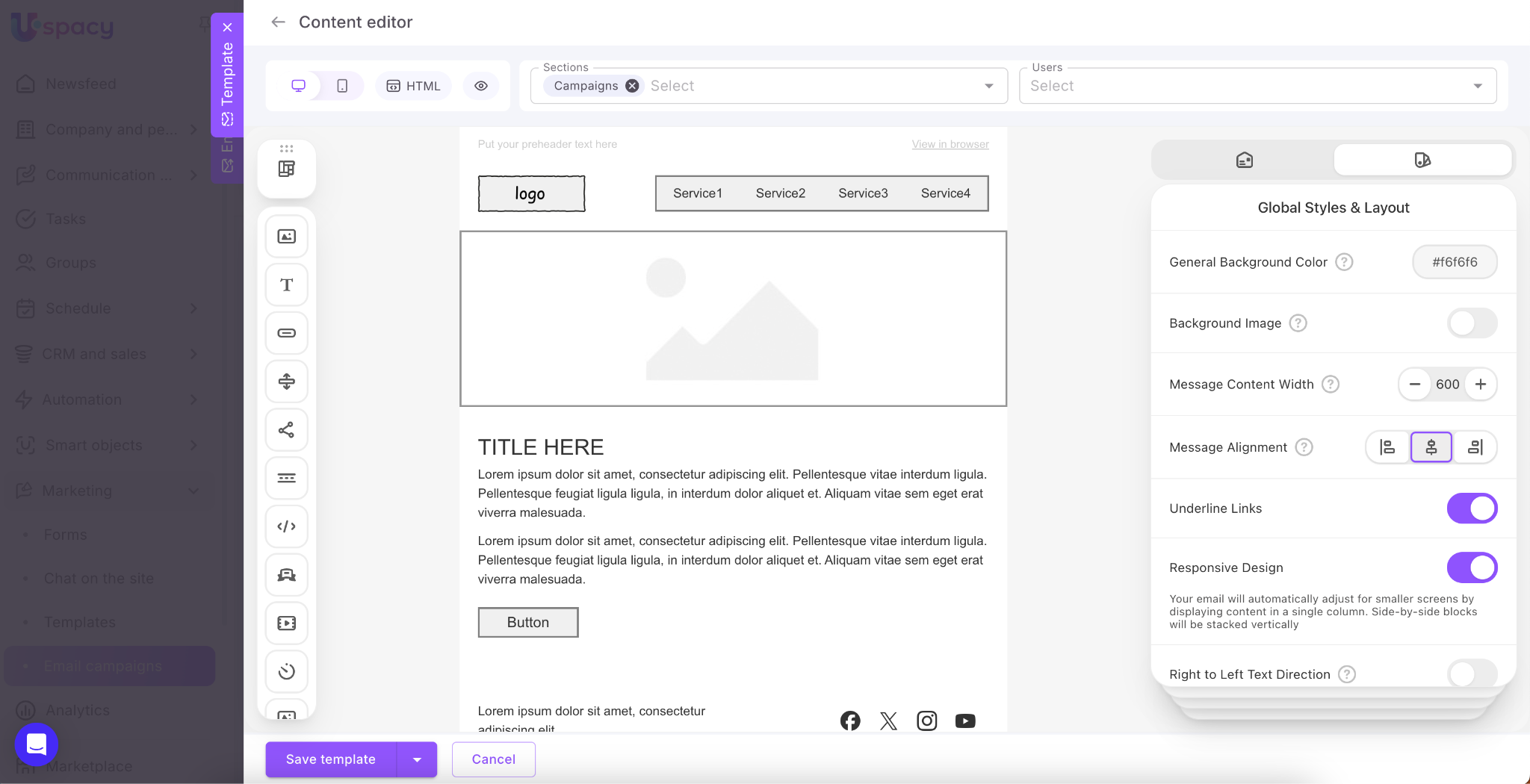Image resolution: width=1530 pixels, height=784 pixels.
Task: Turn off Responsive Design switch
Action: tap(1471, 567)
